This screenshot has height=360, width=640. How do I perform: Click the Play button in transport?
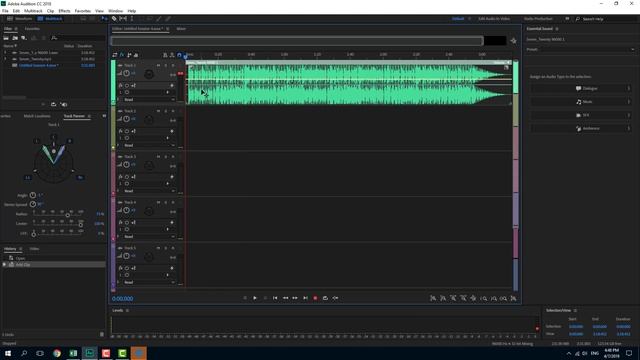pyautogui.click(x=255, y=298)
